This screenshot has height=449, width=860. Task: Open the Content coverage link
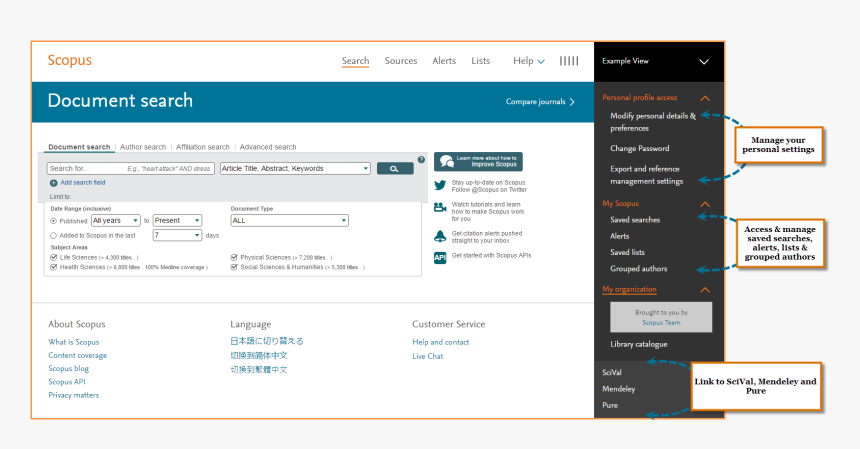click(x=77, y=355)
